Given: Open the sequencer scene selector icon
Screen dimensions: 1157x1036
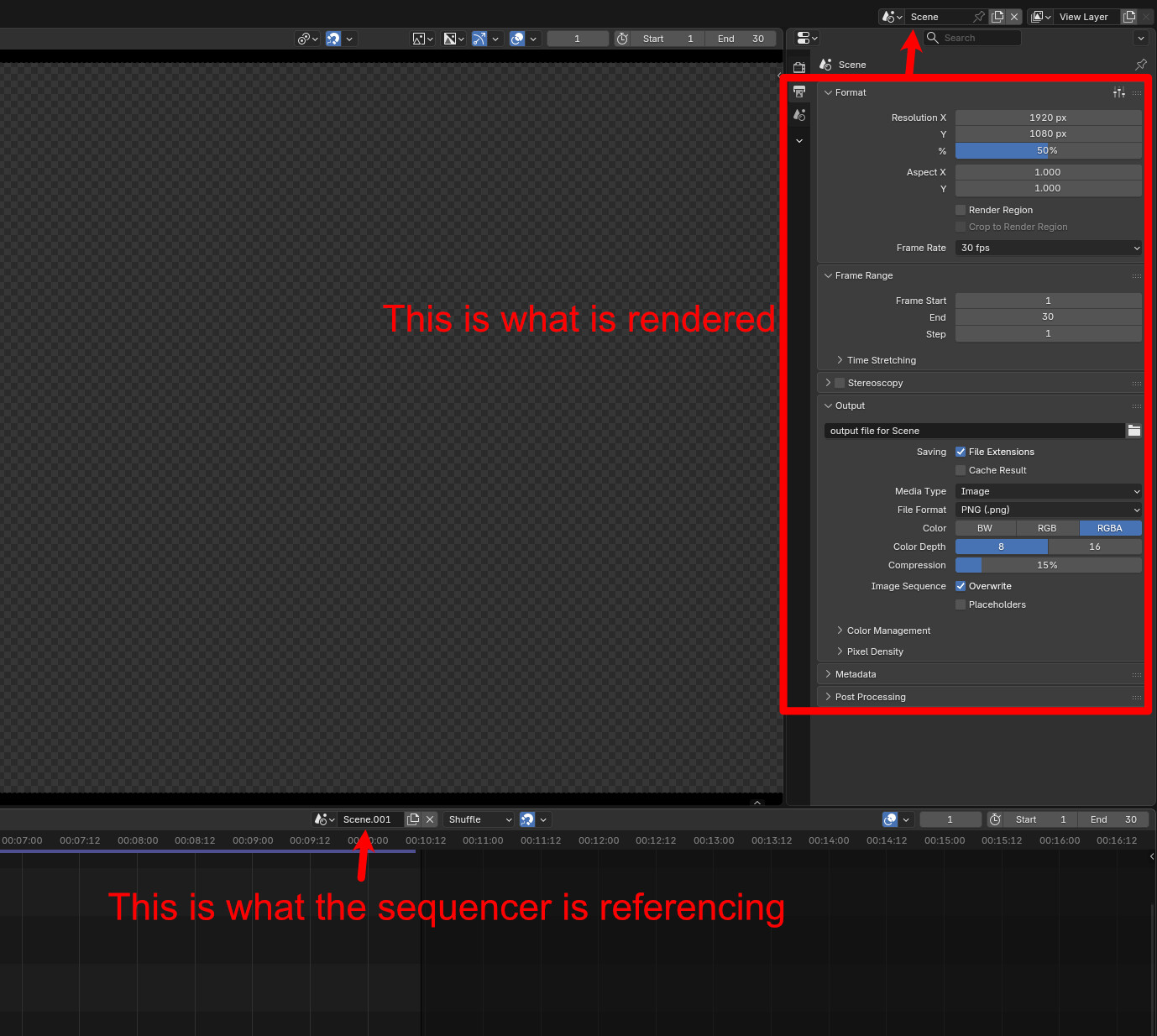Looking at the screenshot, I should (324, 819).
